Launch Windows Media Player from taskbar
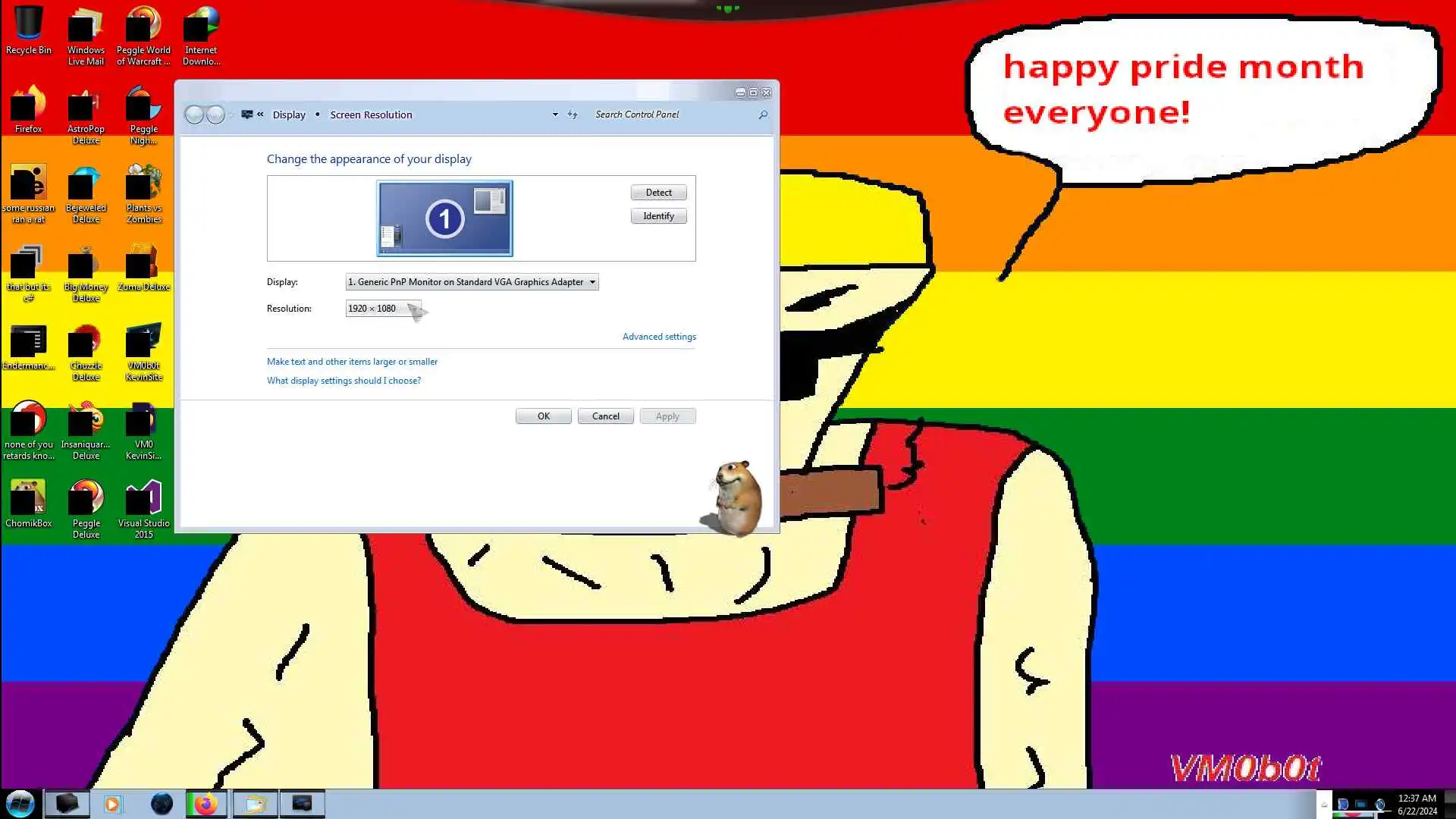Viewport: 1456px width, 819px height. tap(112, 804)
